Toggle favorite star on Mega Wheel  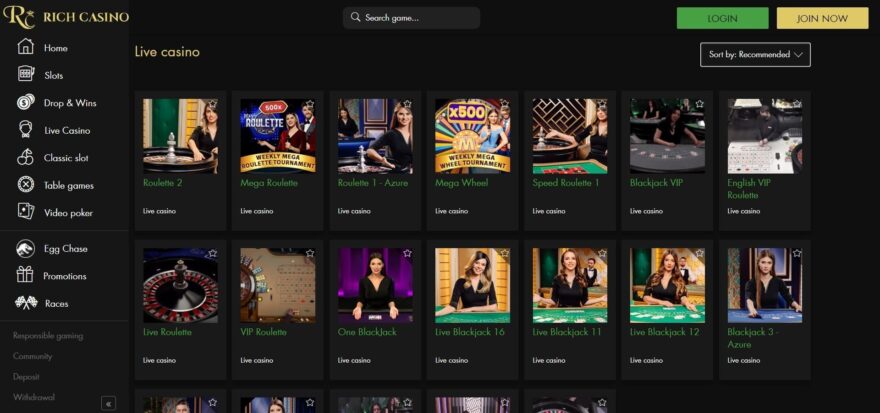(x=504, y=104)
